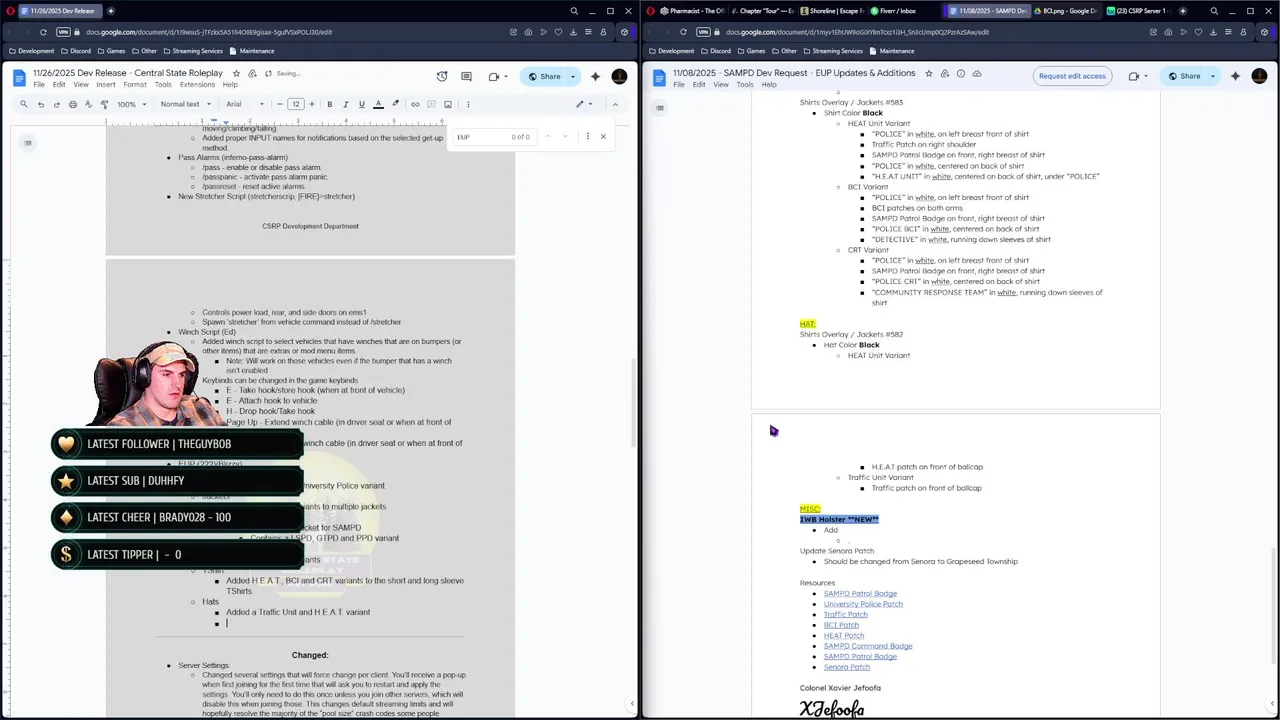
Task: Star the 11/26/2025 Dev Release document
Action: pyautogui.click(x=236, y=74)
